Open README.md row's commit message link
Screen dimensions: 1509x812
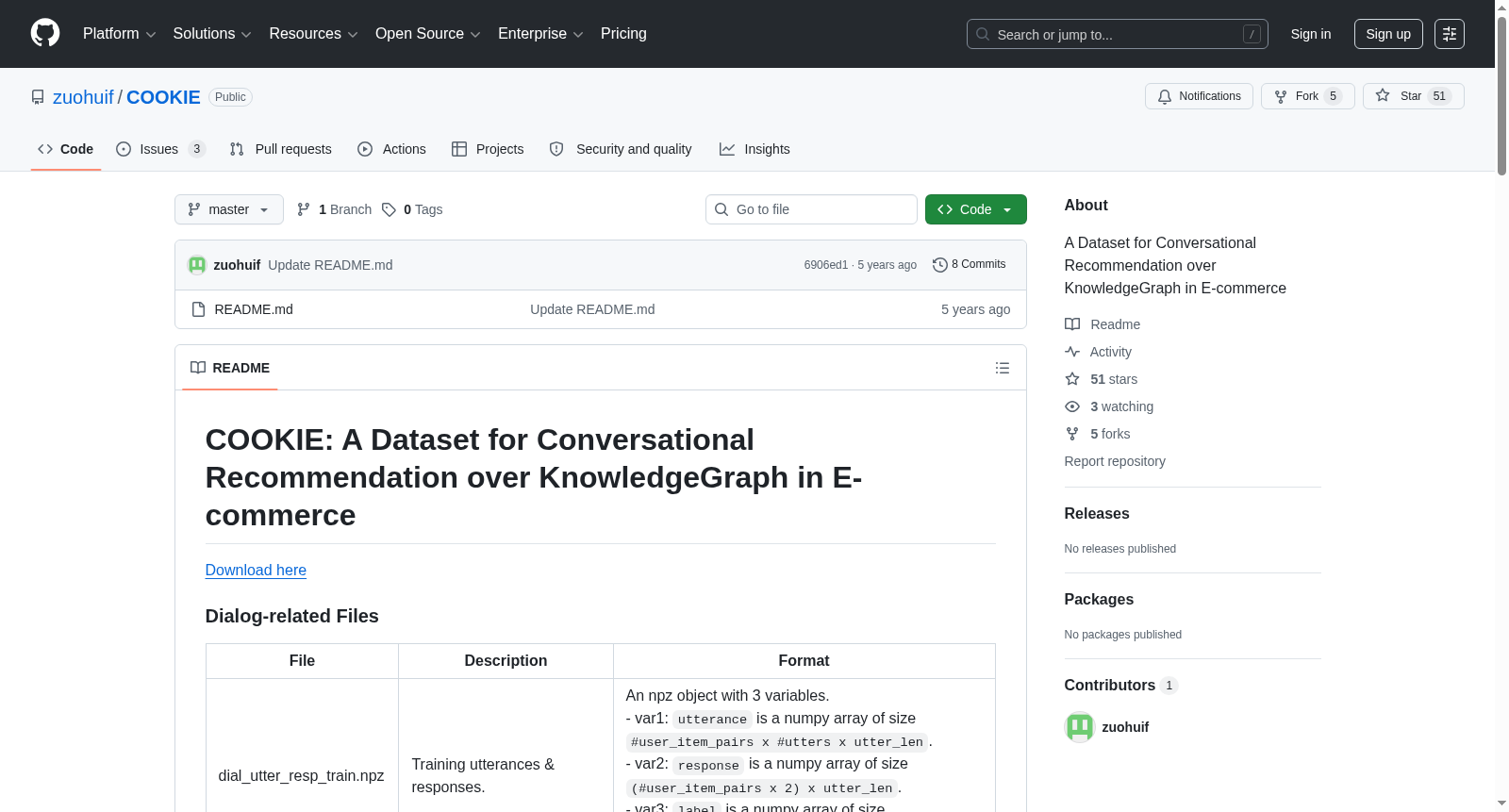[x=592, y=309]
